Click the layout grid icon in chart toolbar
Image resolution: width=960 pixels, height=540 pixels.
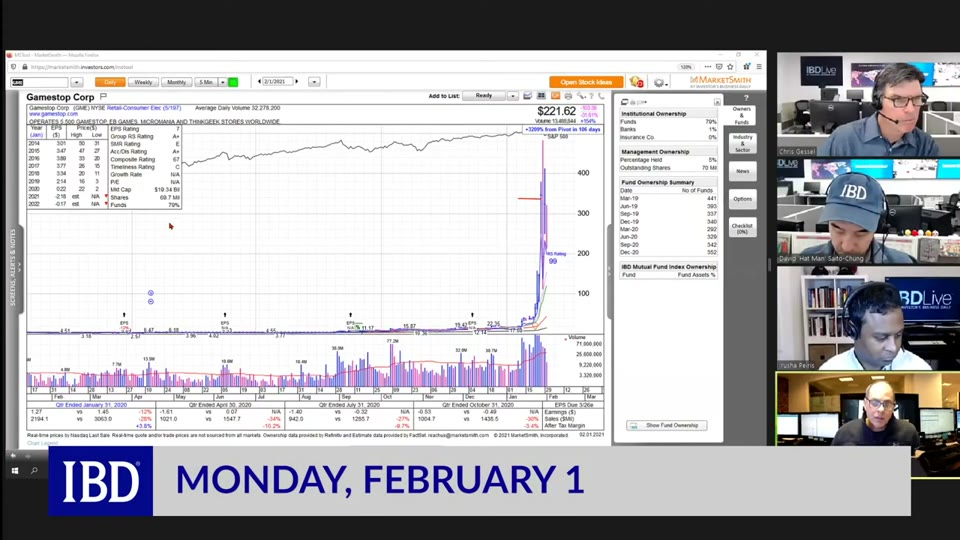click(x=541, y=96)
